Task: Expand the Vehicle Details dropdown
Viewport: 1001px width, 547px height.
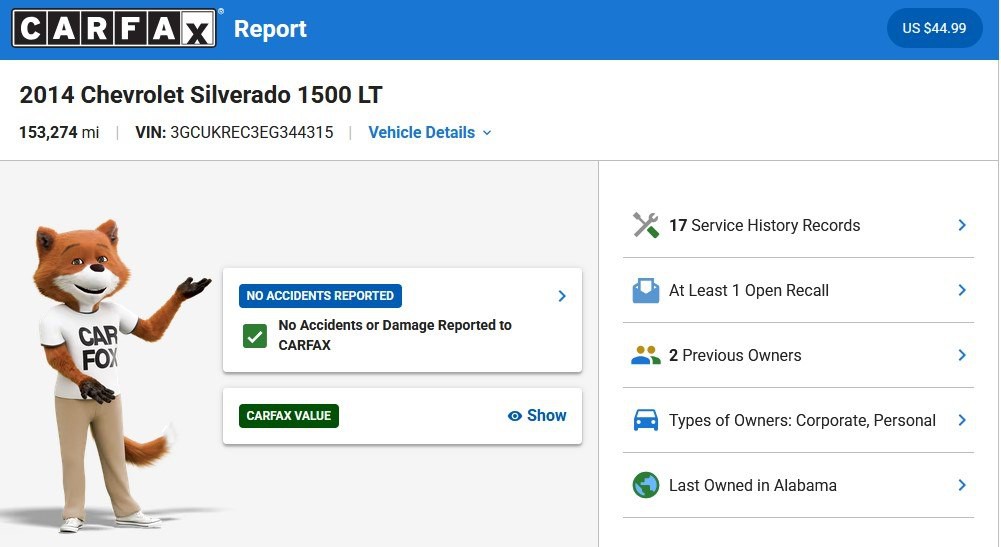Action: [x=430, y=132]
